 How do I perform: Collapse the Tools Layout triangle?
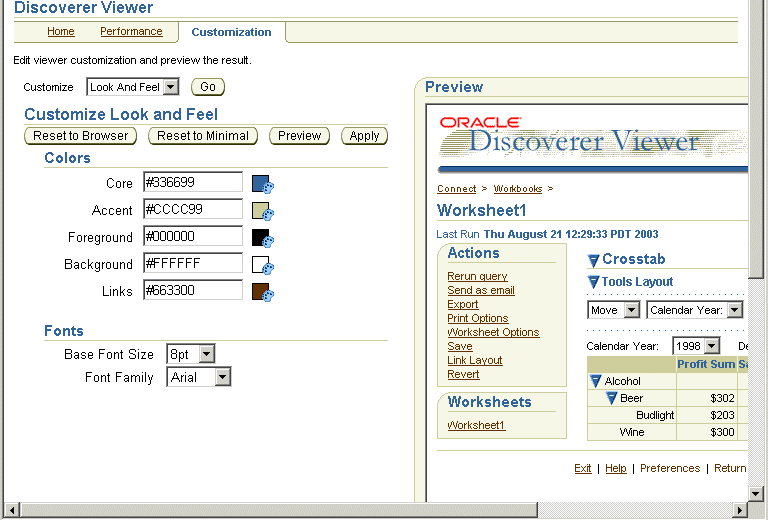pyautogui.click(x=593, y=282)
